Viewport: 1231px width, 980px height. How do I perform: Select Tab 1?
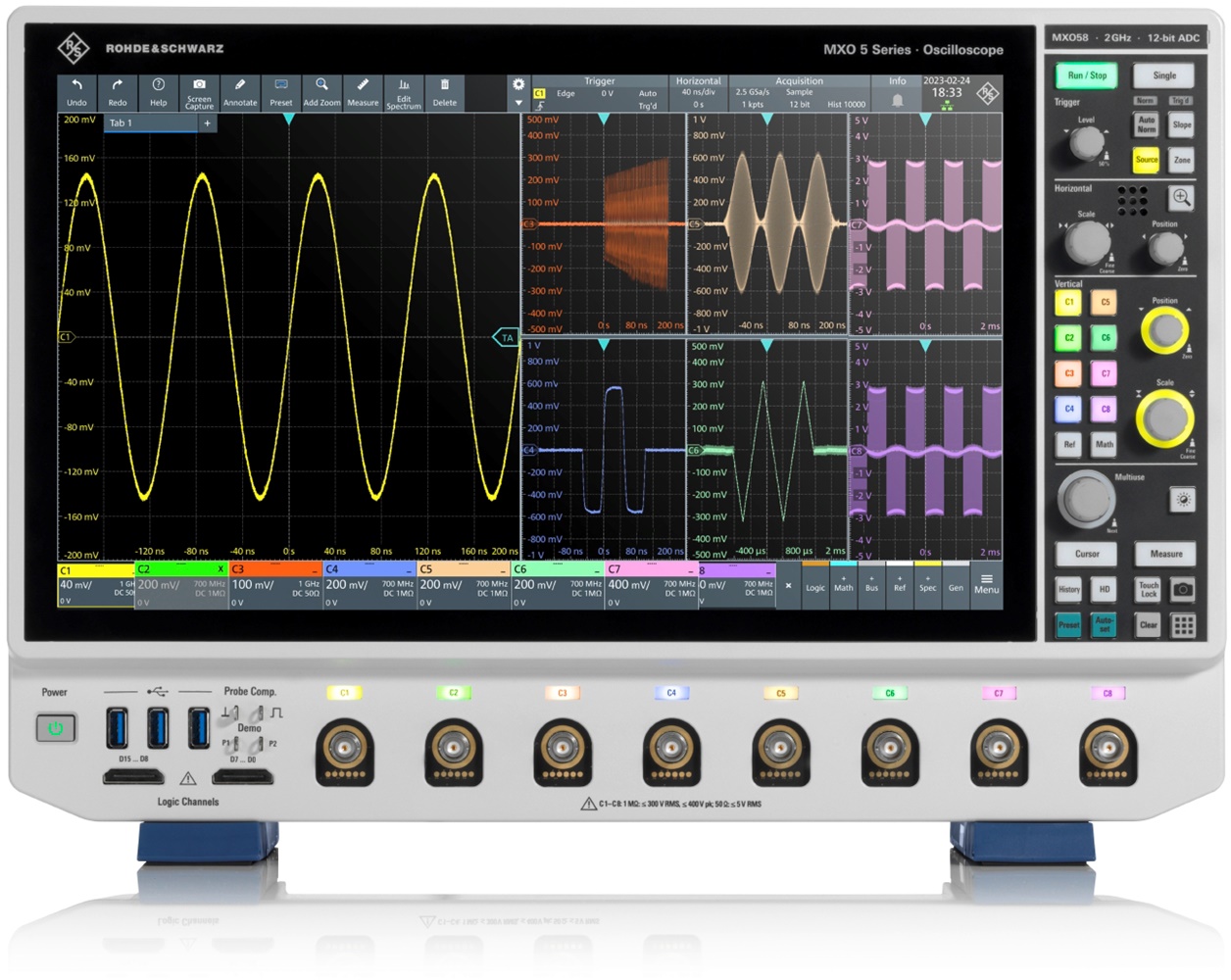click(151, 123)
